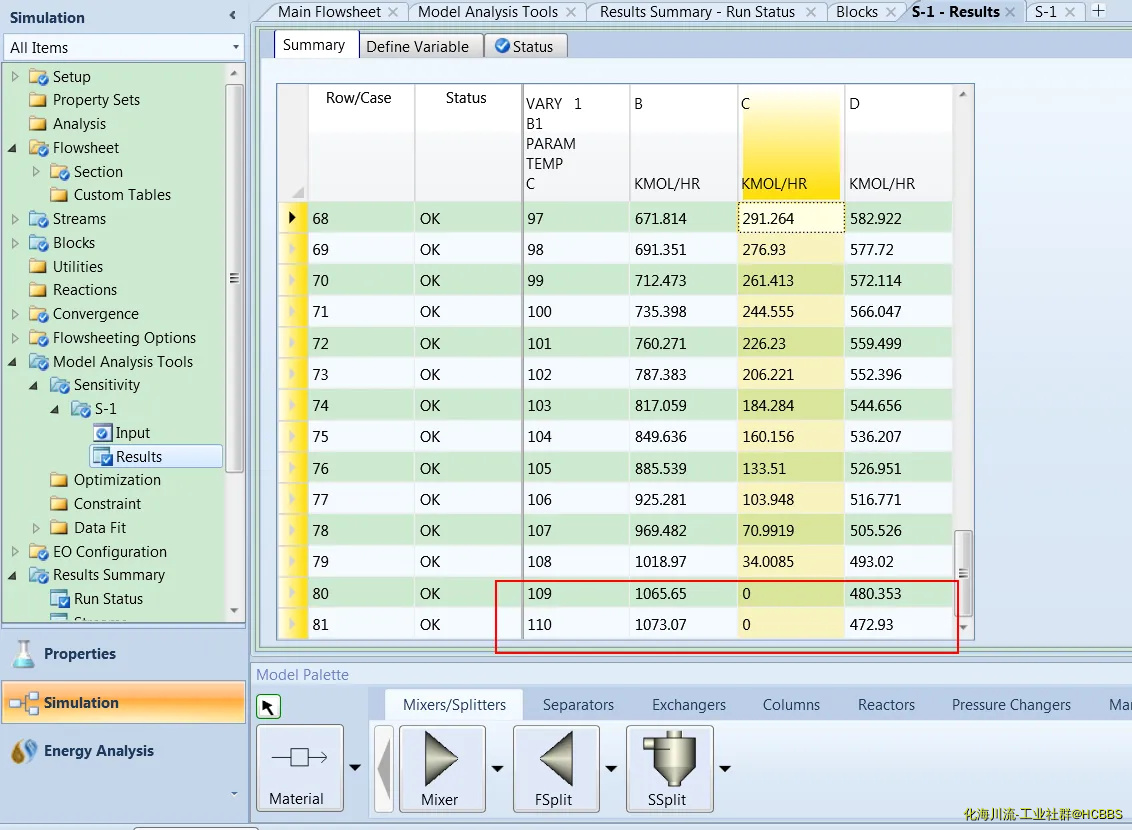Screen dimensions: 1132x830
Task: Open the All Items filter dropdown
Action: coord(235,48)
